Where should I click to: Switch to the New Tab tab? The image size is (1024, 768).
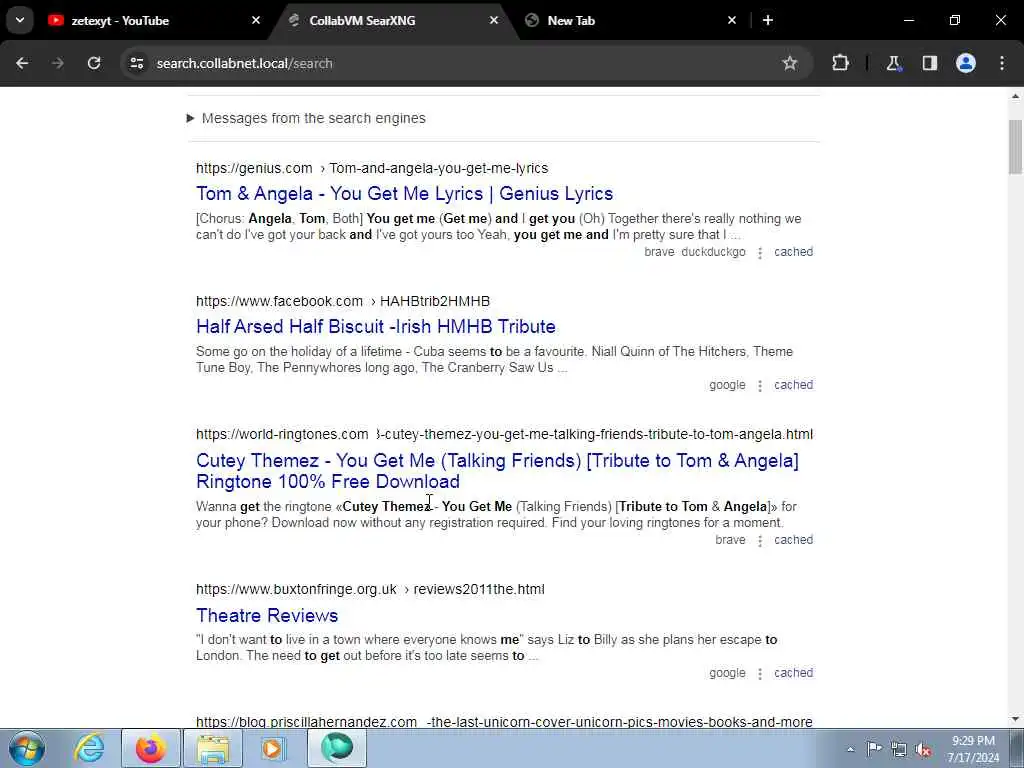pos(627,20)
